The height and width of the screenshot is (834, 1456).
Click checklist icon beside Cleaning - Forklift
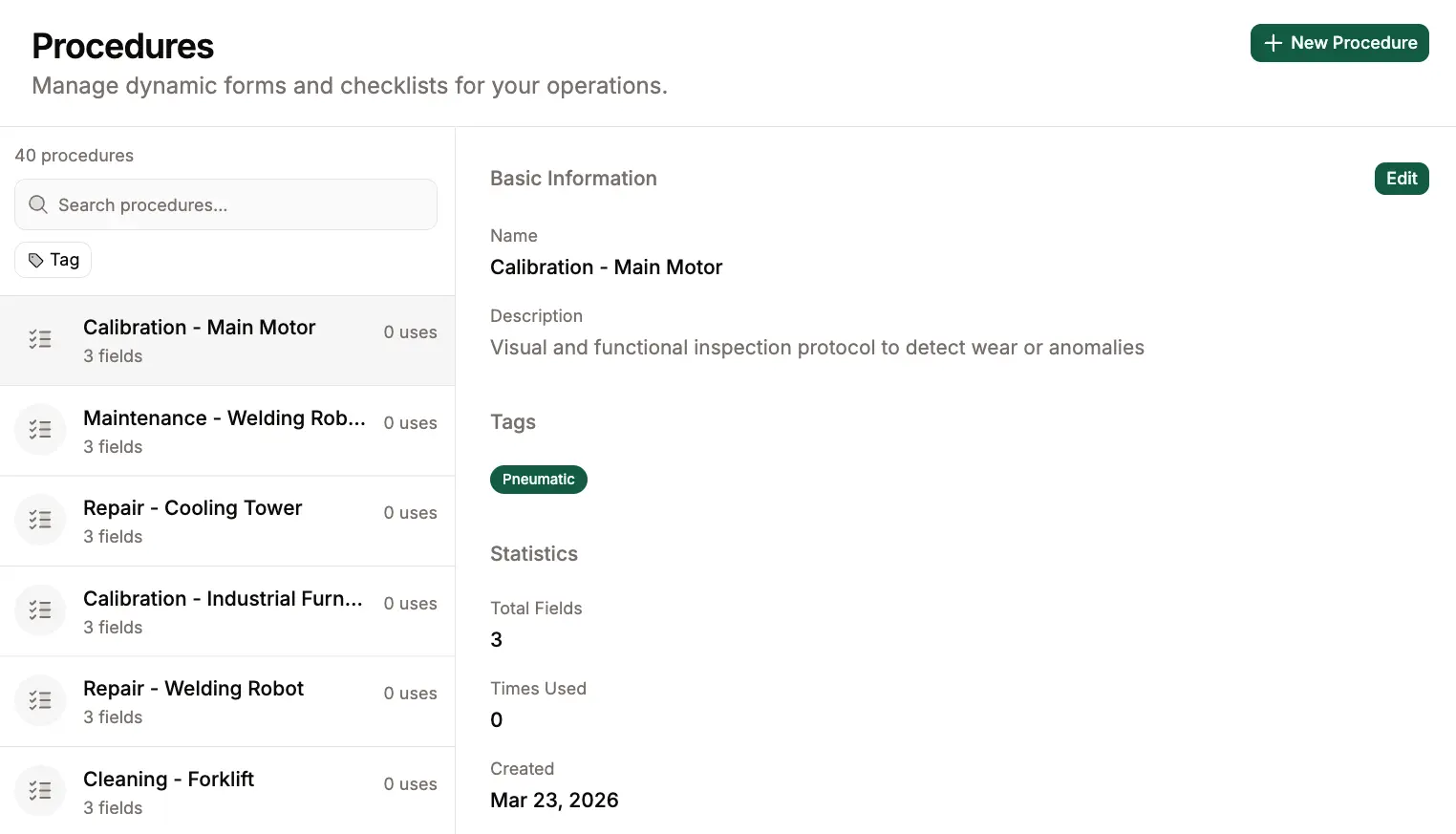pyautogui.click(x=40, y=791)
